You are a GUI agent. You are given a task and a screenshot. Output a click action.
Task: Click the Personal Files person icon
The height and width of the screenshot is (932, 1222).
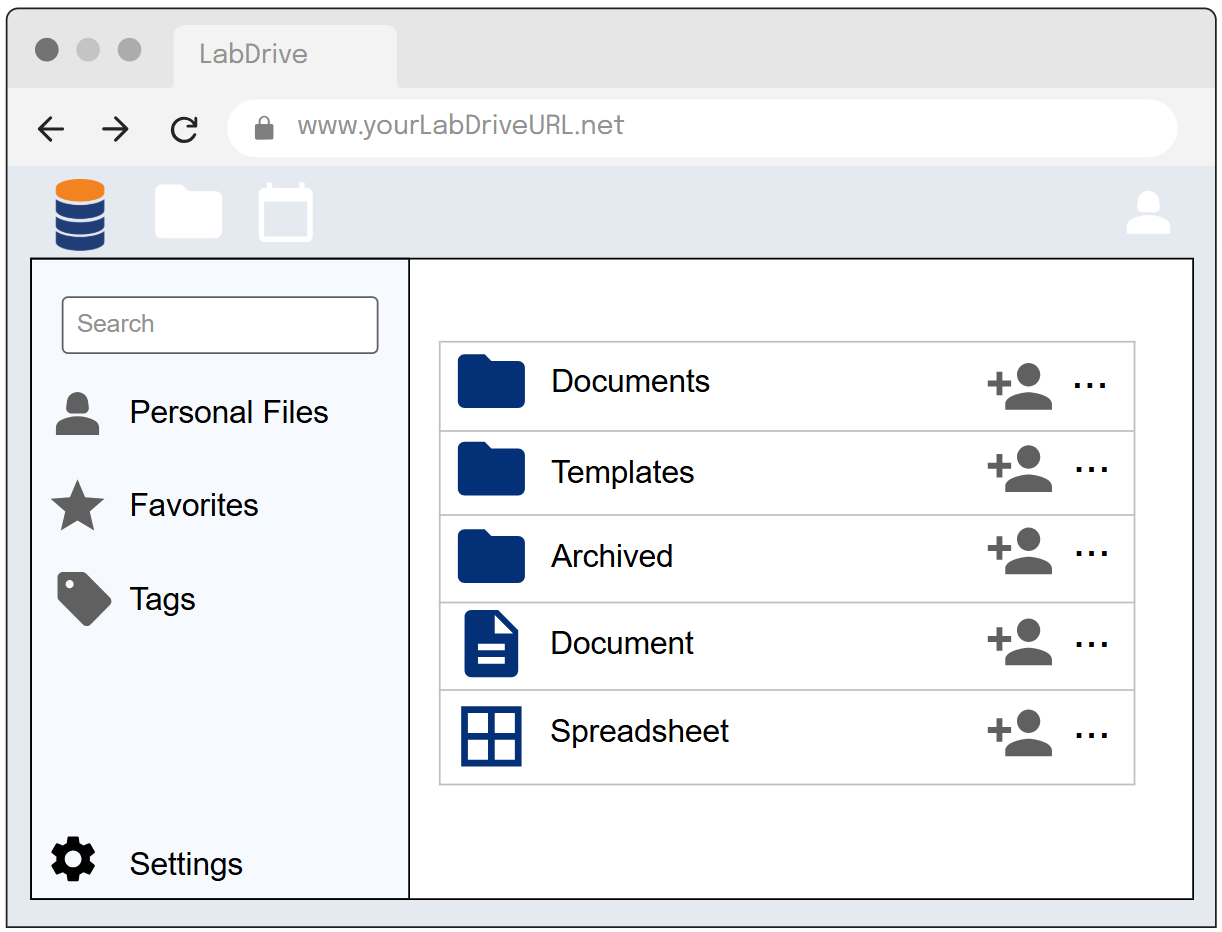pyautogui.click(x=77, y=413)
